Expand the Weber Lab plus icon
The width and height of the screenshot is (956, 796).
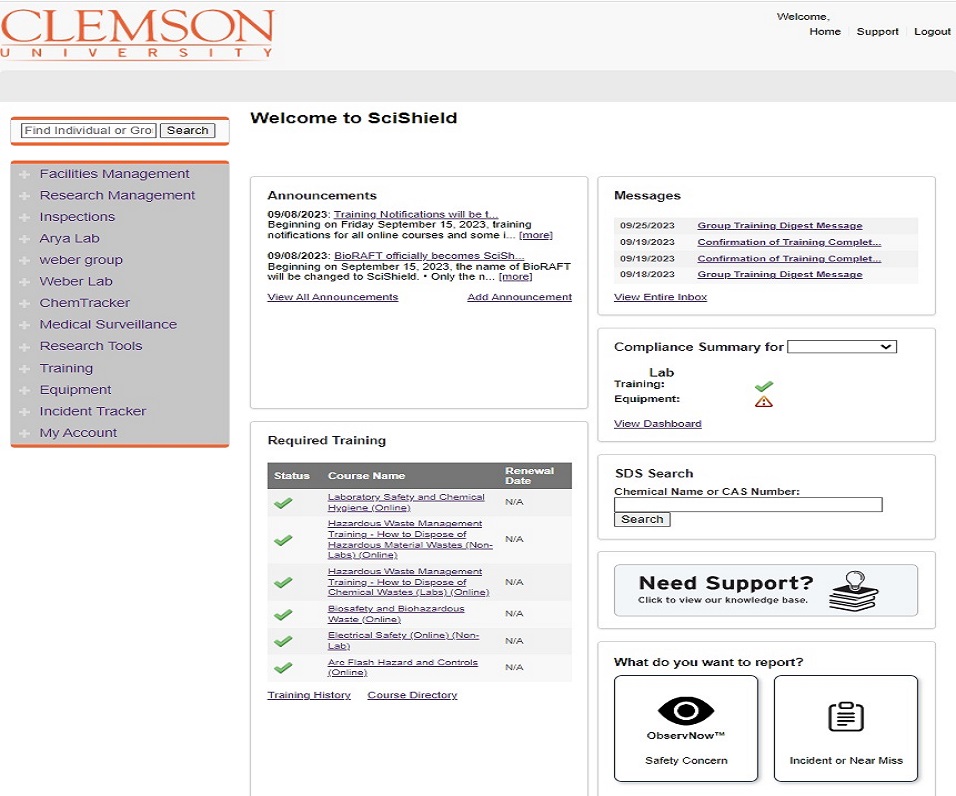tap(24, 282)
